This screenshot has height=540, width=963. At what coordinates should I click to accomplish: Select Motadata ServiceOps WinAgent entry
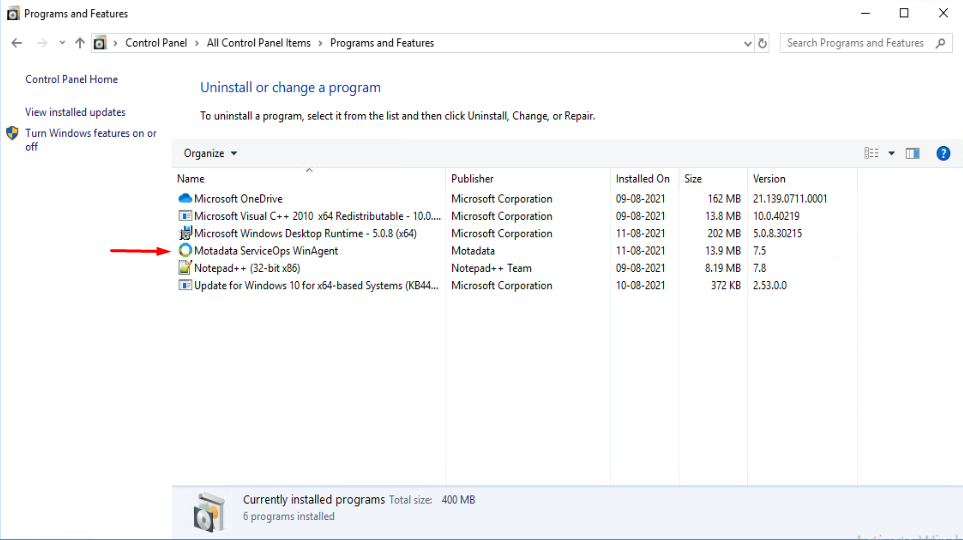pos(266,251)
